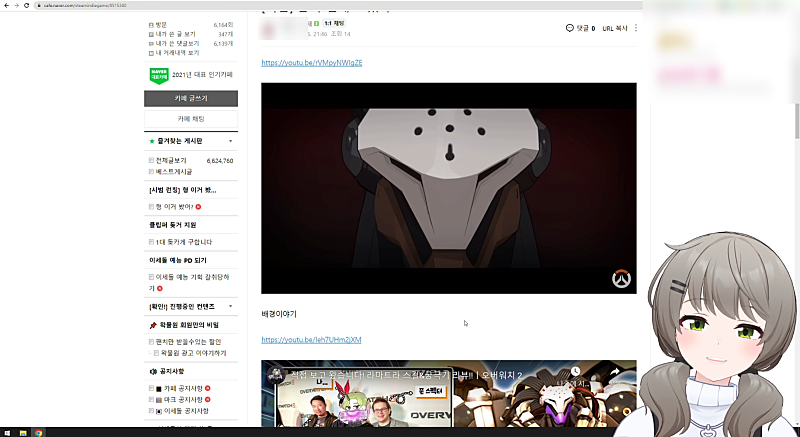This screenshot has width=800, height=437.
Task: Click the Share arrow on YouTube embed
Action: pos(615,372)
